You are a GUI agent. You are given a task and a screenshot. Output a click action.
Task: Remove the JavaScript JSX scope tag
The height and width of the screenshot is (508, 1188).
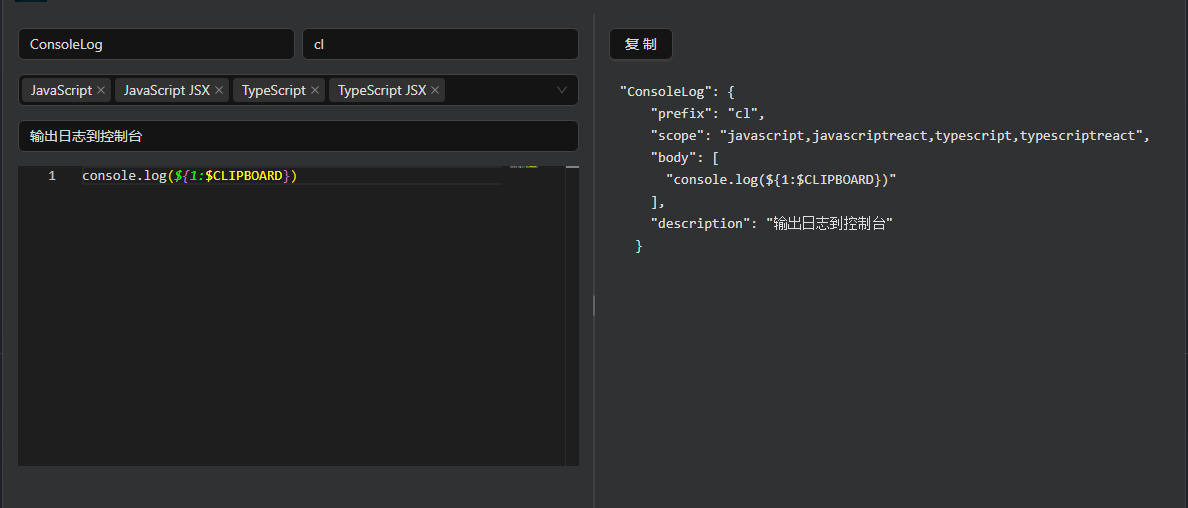(219, 90)
